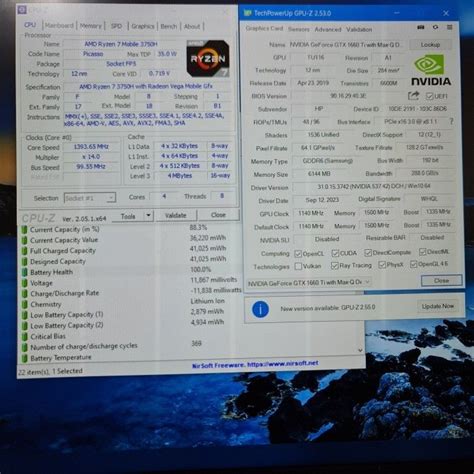Switch to the Memory tab in CPU-Z
Viewport: 474px width, 474px height.
(x=90, y=26)
